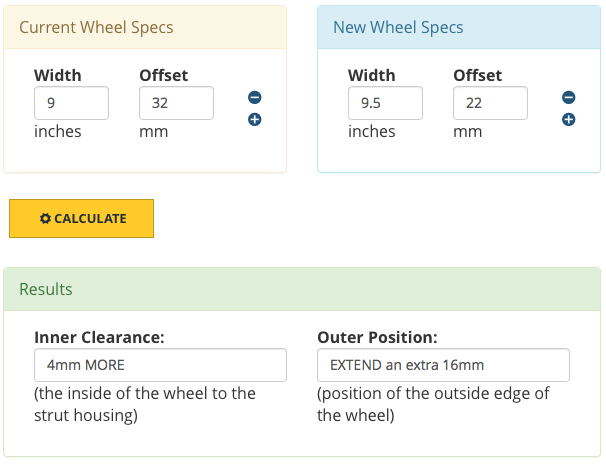The image size is (606, 465).
Task: Click the New Wheel Specs panel heading
Action: (398, 27)
